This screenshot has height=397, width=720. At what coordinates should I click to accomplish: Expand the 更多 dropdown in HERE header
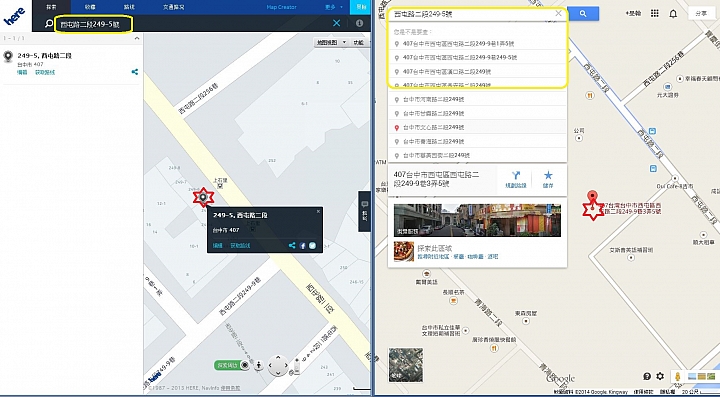(334, 7)
